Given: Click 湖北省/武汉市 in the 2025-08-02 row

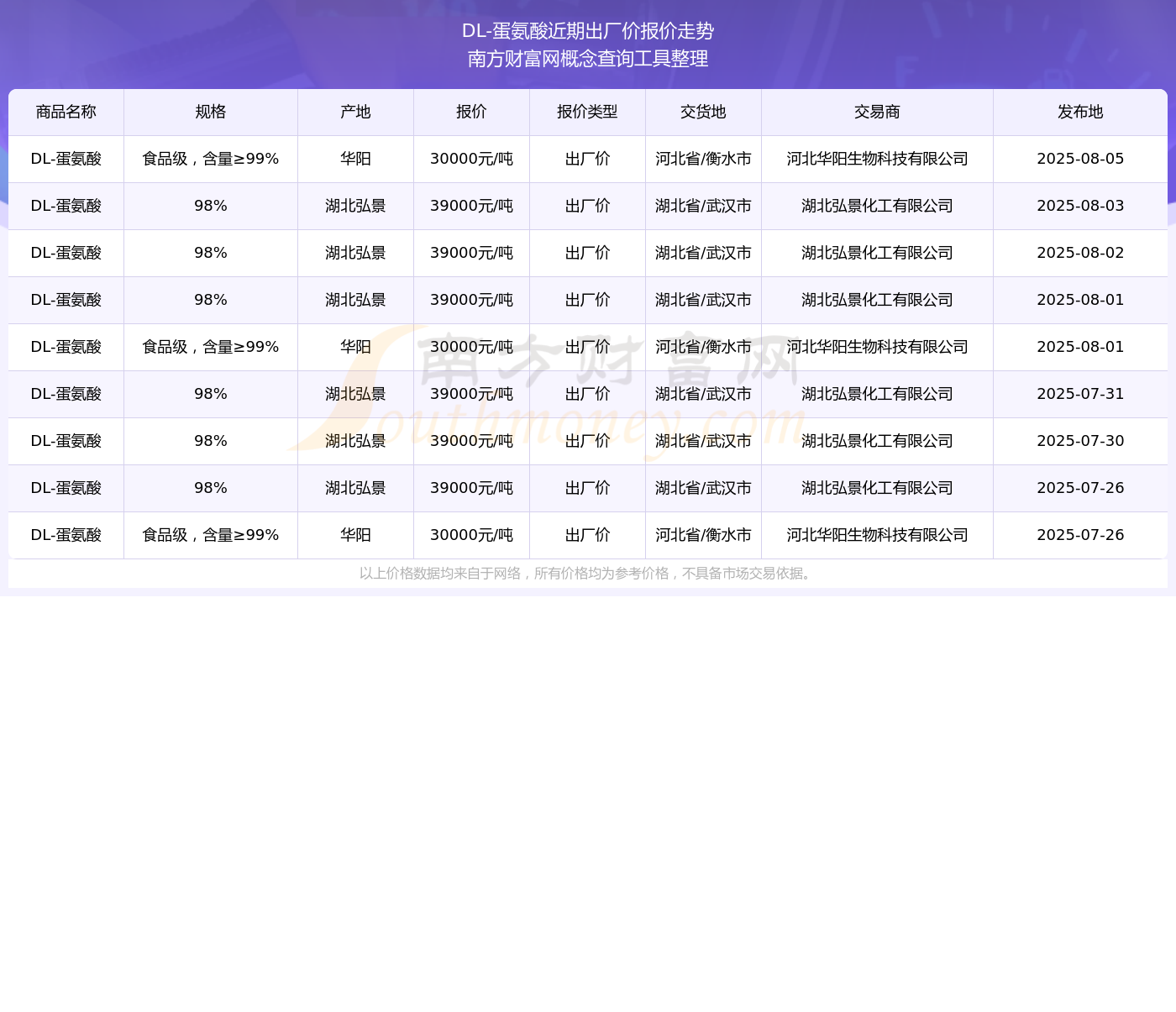Looking at the screenshot, I should point(703,253).
